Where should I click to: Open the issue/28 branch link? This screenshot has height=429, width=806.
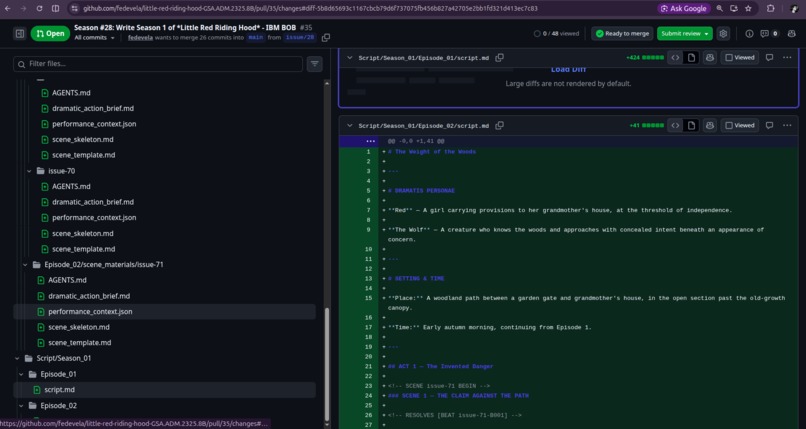(x=300, y=38)
